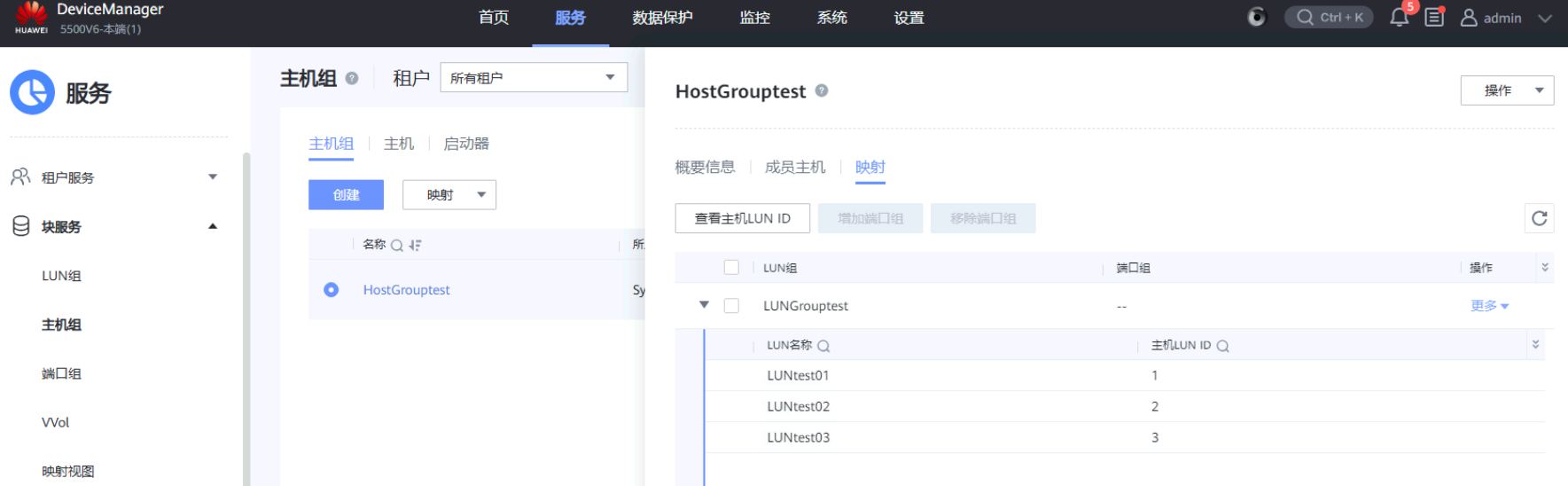Click the 创建 button
The width and height of the screenshot is (1568, 486).
tap(346, 195)
